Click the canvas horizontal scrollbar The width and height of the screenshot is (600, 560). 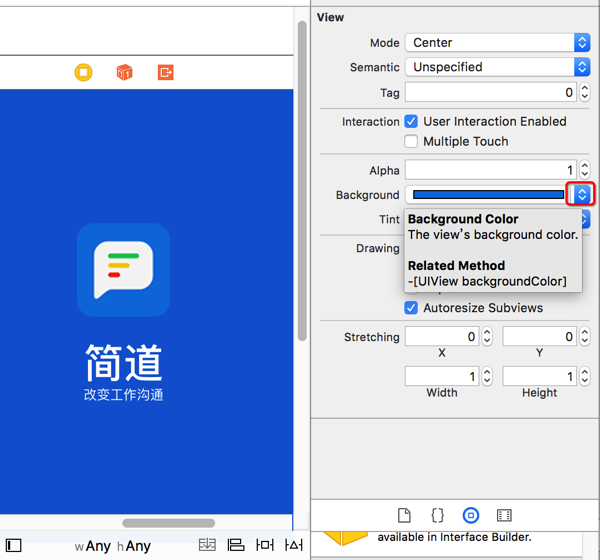pyautogui.click(x=168, y=523)
